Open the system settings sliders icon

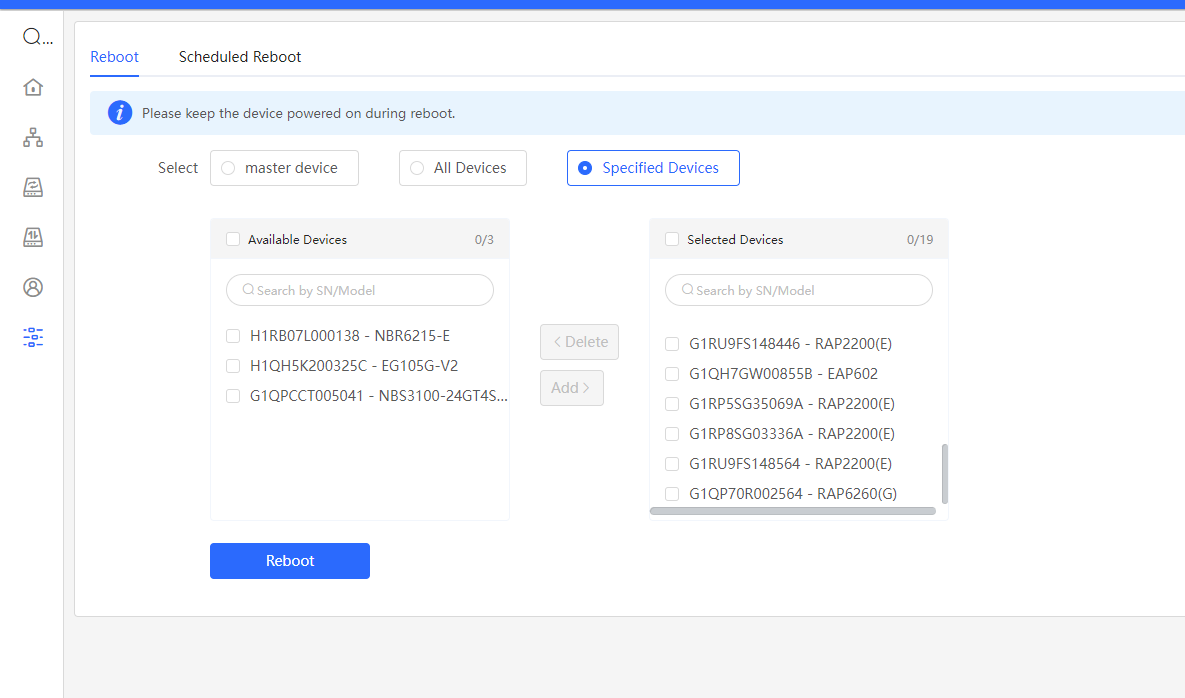[x=32, y=337]
